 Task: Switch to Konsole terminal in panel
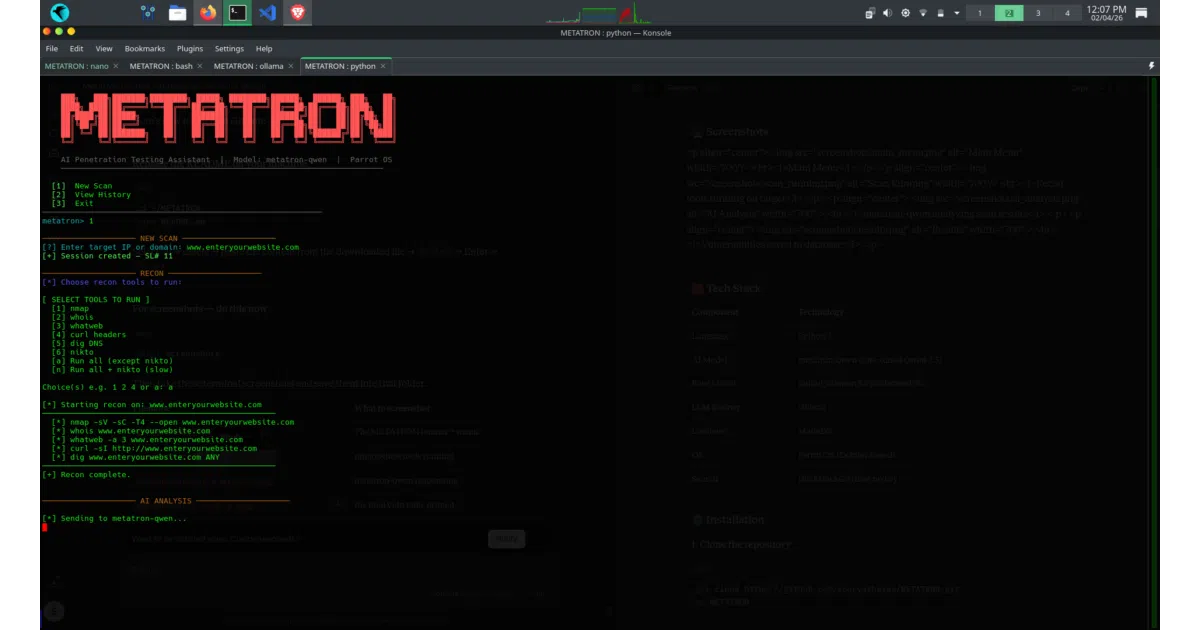pyautogui.click(x=237, y=13)
